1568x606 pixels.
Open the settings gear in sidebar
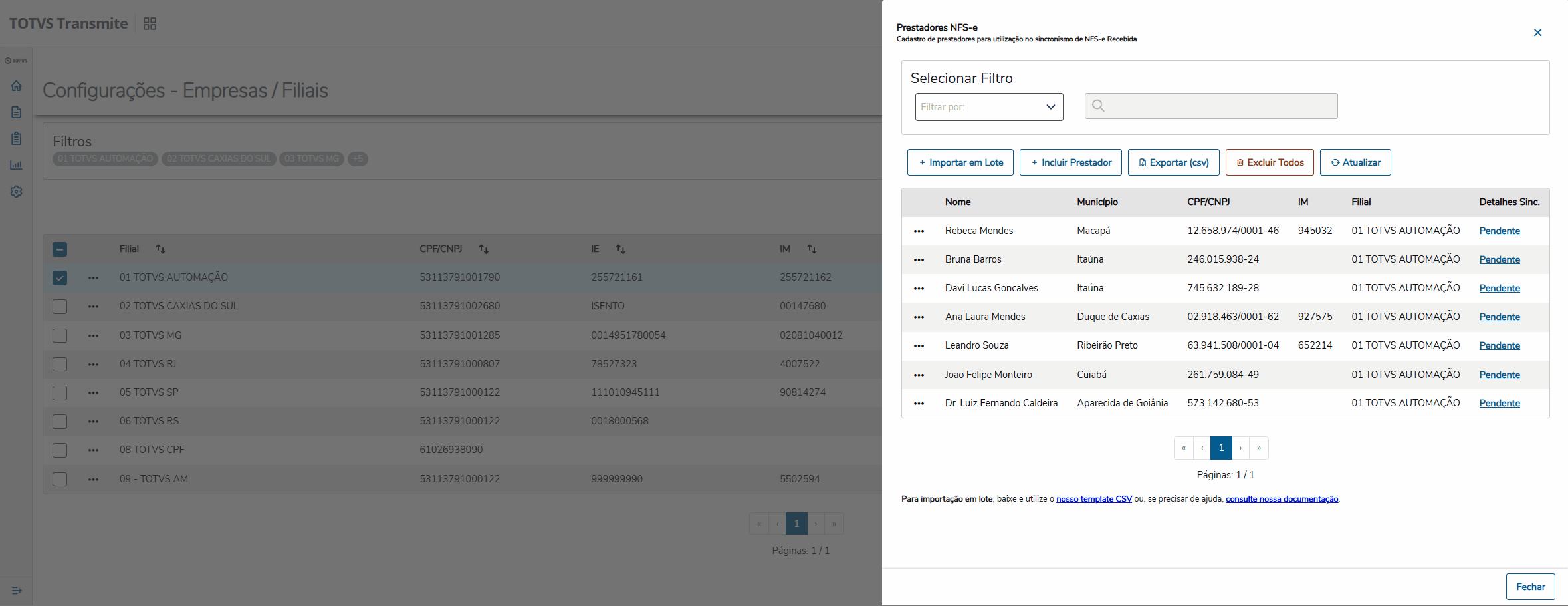pyautogui.click(x=17, y=192)
